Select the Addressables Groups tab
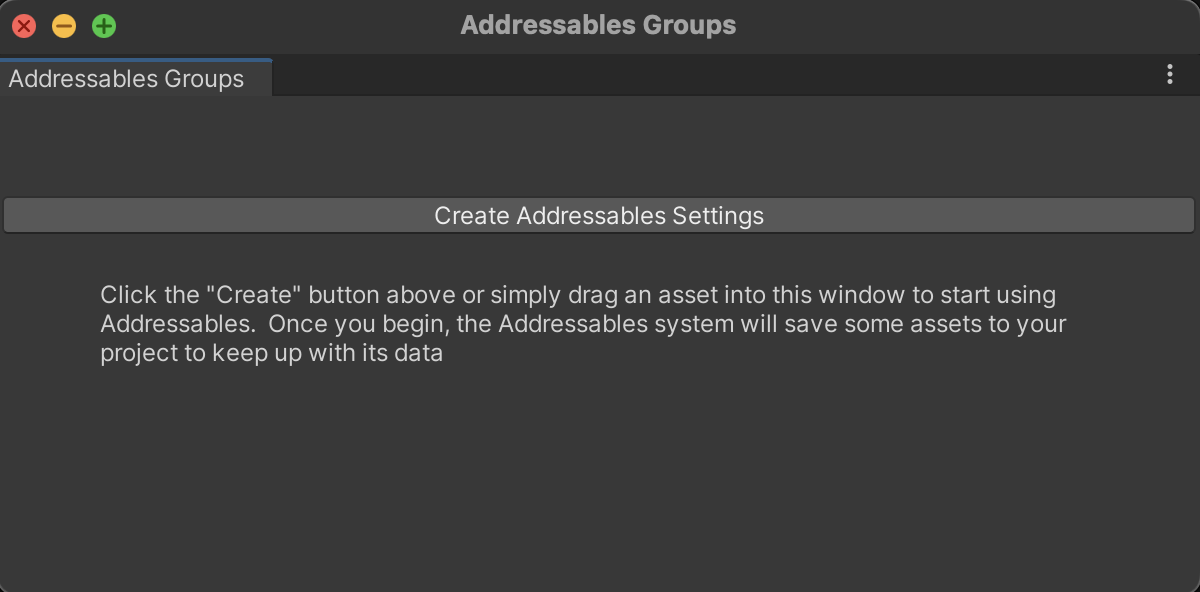This screenshot has height=592, width=1200. point(127,79)
